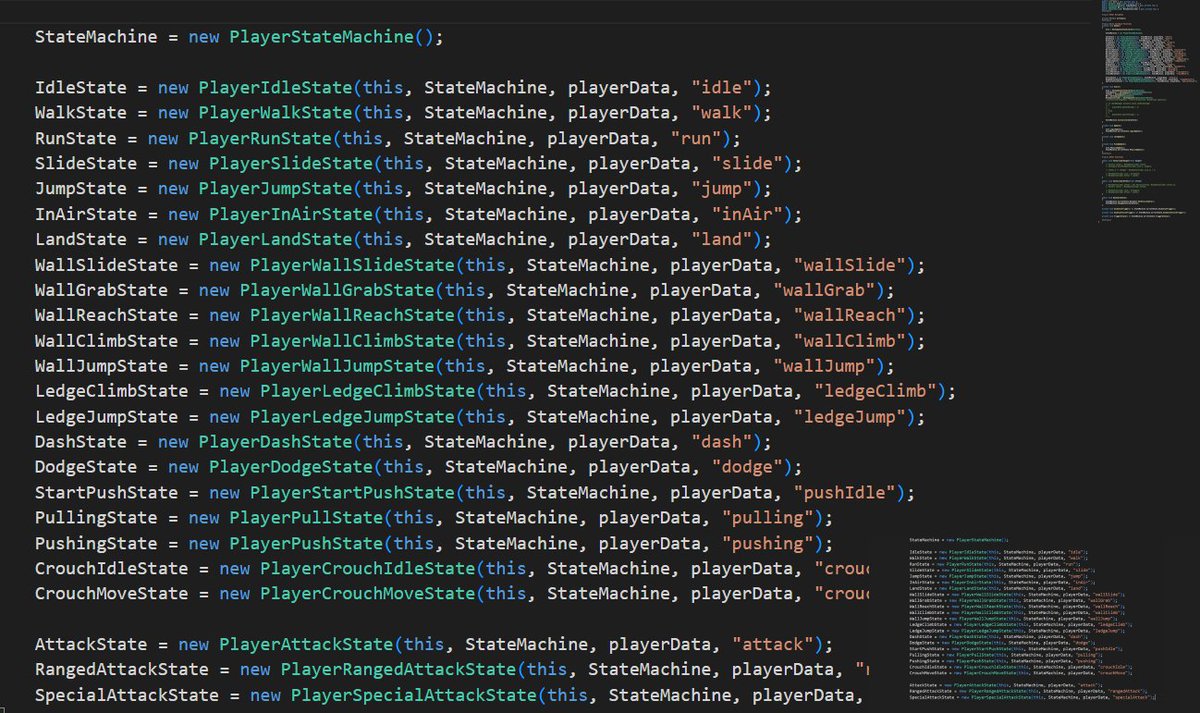This screenshot has height=713, width=1200.
Task: Click the "wallClimb" string literal
Action: pos(850,341)
